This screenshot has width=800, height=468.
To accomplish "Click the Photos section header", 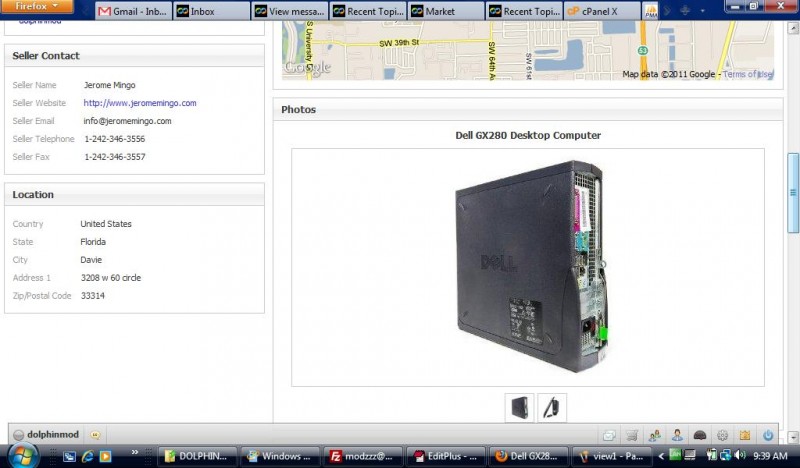I will point(528,109).
